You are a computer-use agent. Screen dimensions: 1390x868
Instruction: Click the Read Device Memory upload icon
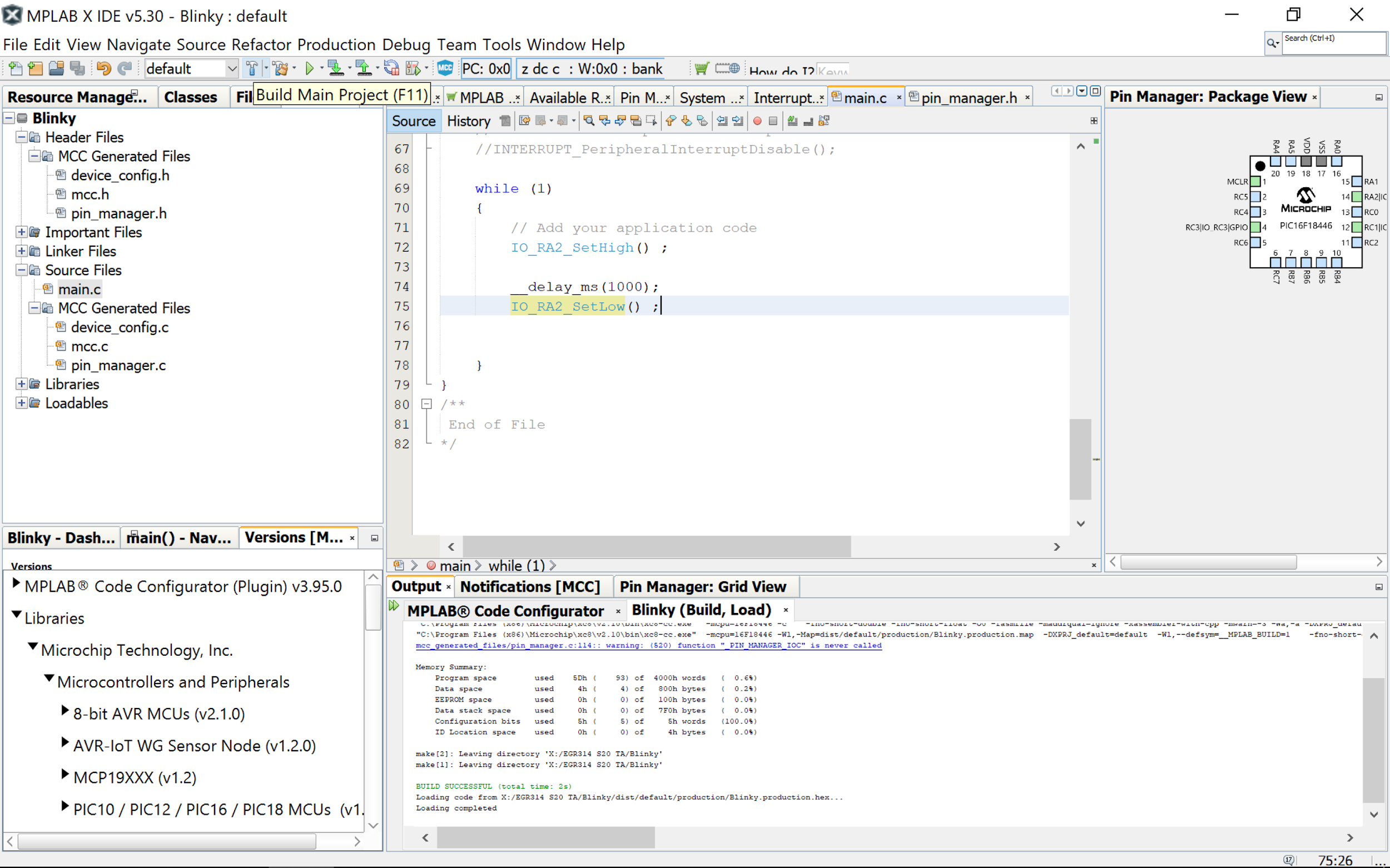pos(364,69)
